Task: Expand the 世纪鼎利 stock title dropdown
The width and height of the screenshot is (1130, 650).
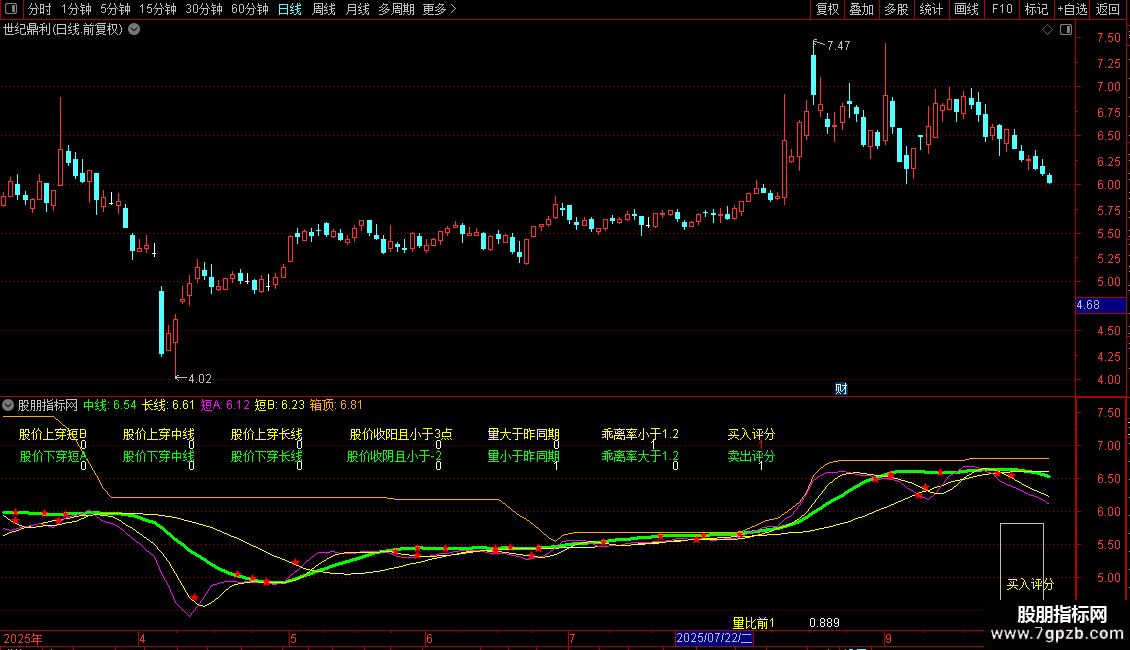Action: 134,29
